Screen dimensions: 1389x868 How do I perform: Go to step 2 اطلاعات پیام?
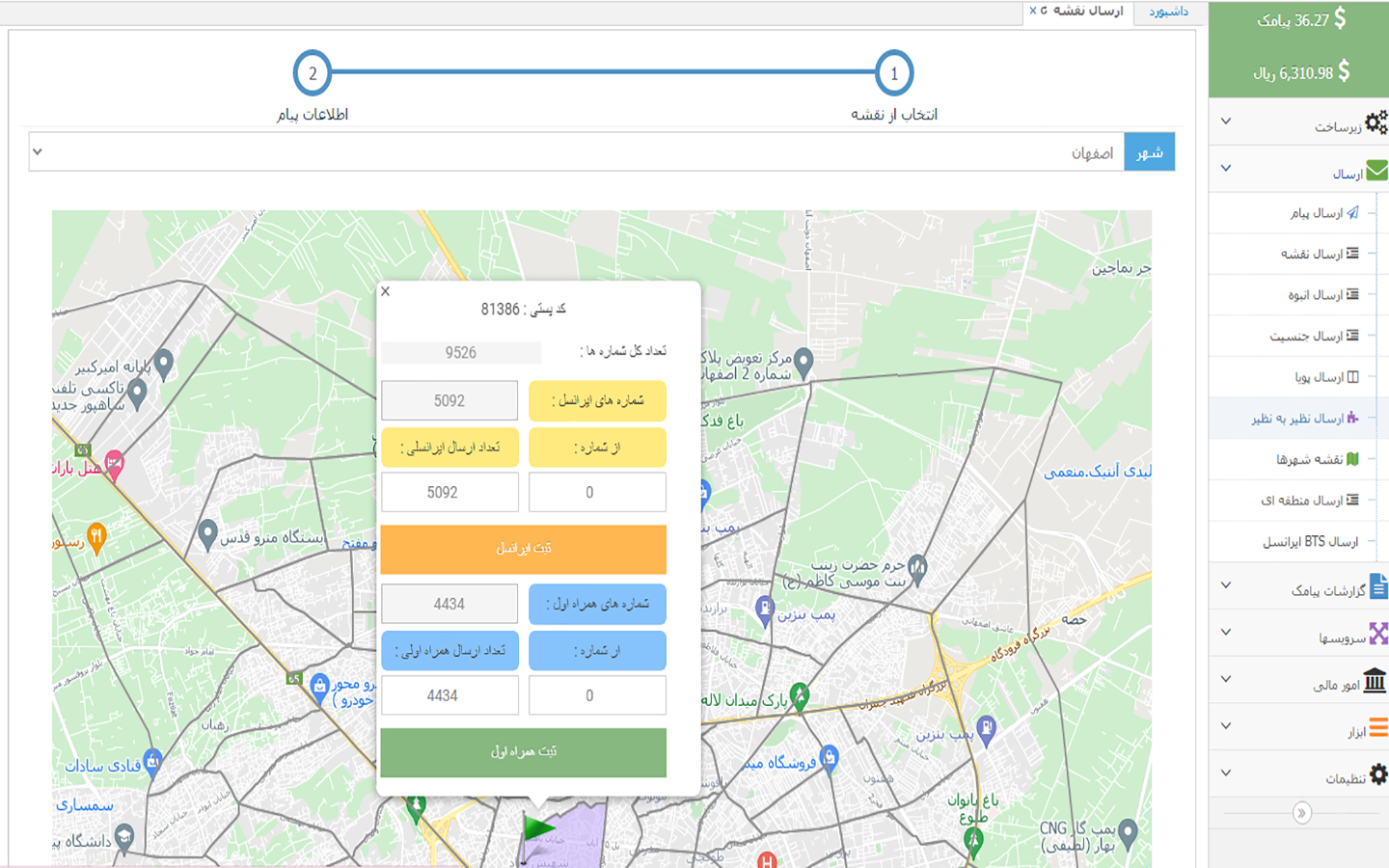pos(313,73)
